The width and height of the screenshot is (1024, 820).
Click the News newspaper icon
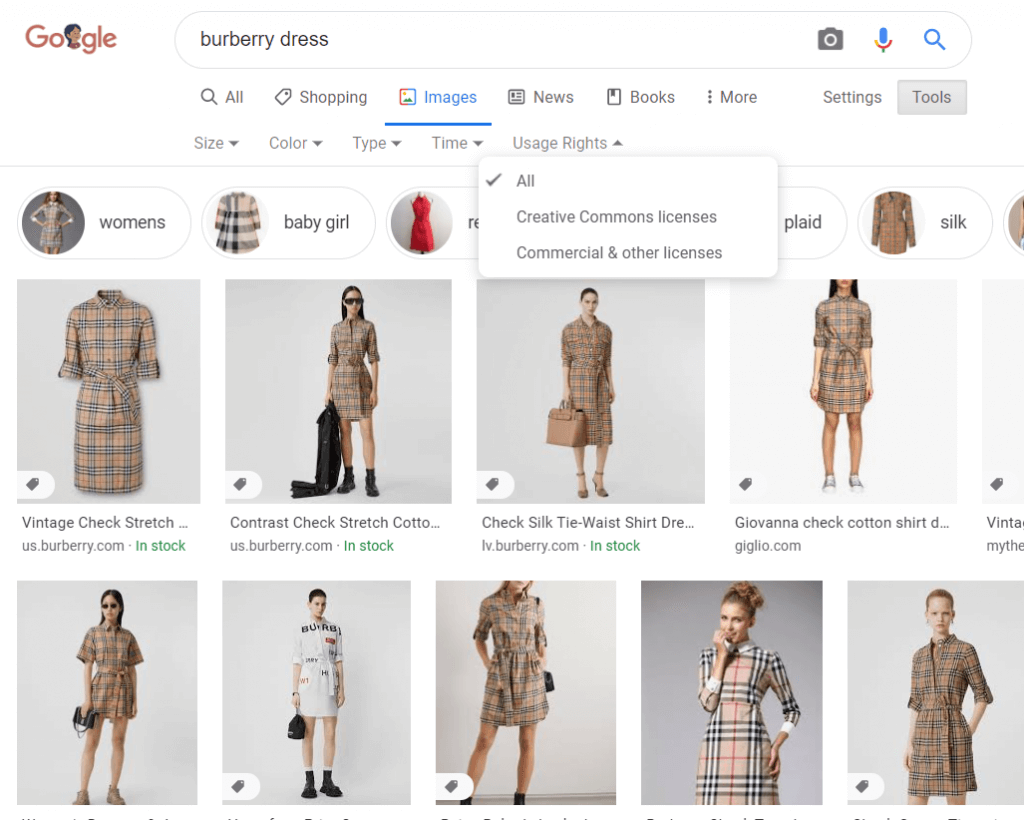(x=516, y=97)
